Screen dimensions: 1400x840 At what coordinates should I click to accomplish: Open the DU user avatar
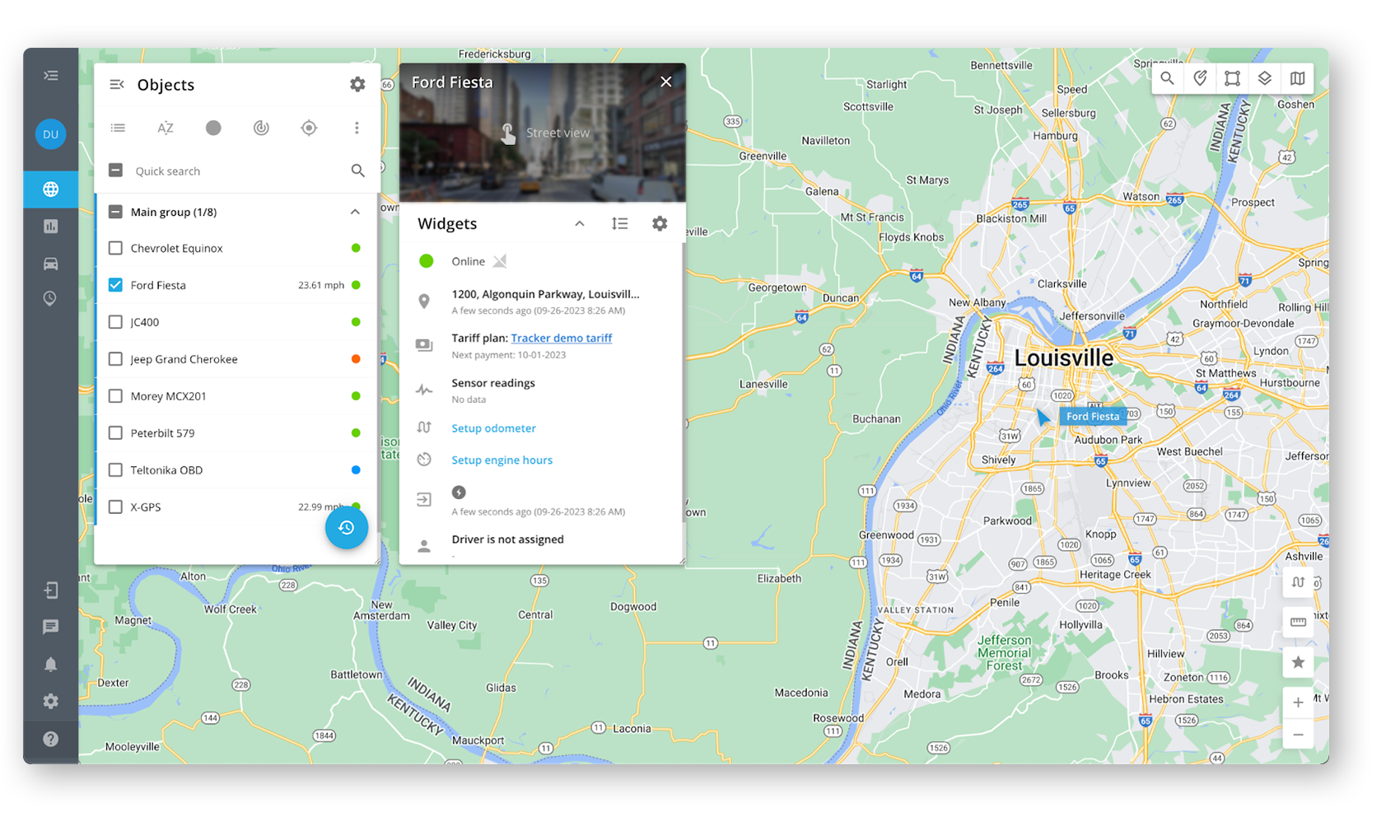tap(51, 134)
